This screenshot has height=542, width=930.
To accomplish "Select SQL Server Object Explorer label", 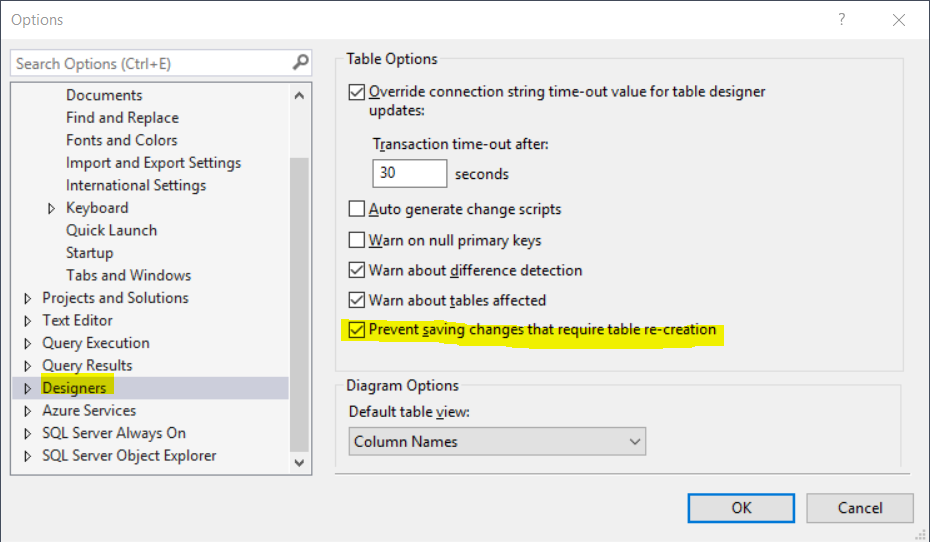I will coord(129,455).
